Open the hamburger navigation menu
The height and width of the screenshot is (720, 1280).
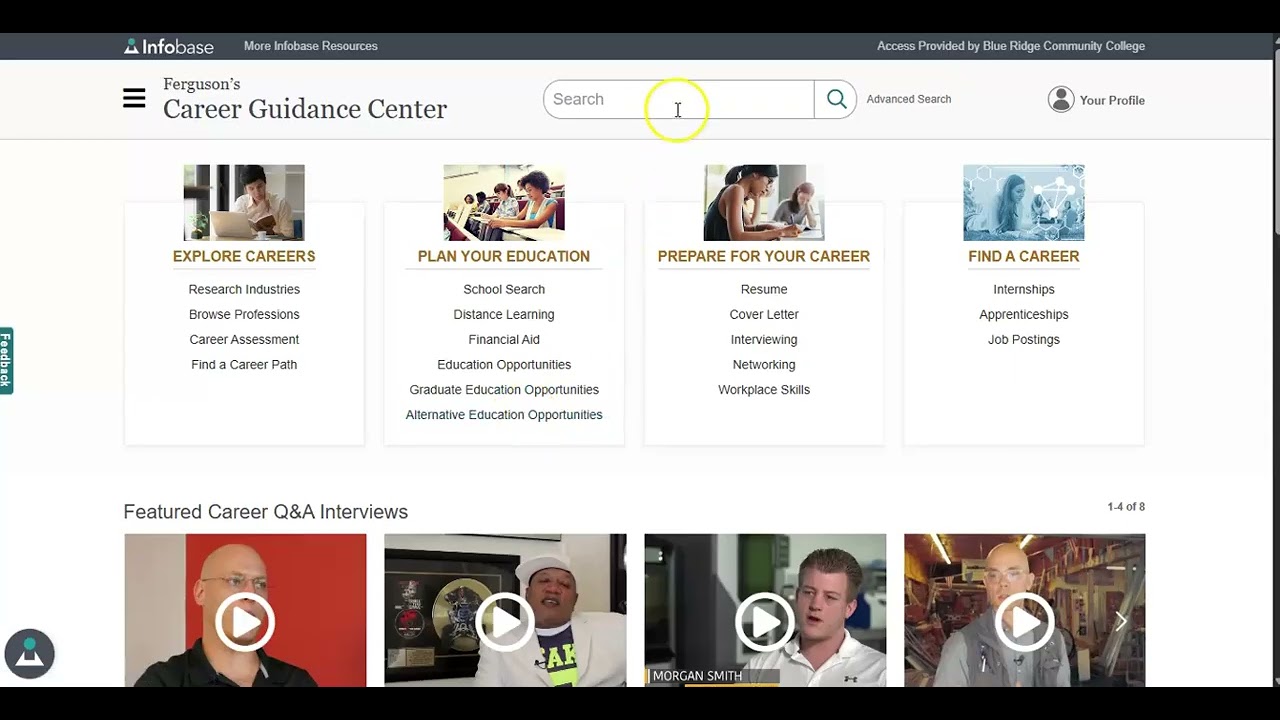pos(134,98)
